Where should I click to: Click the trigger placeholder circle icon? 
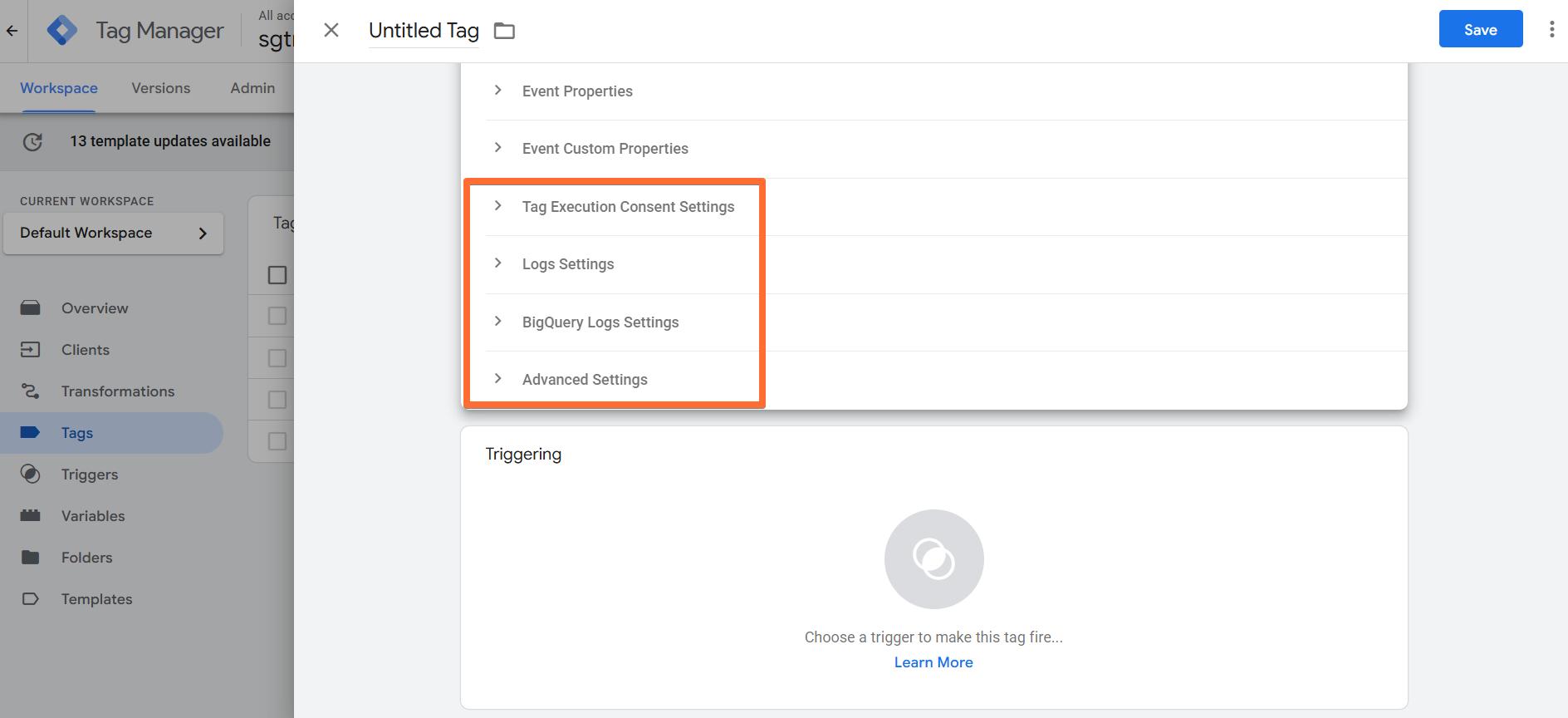point(933,559)
